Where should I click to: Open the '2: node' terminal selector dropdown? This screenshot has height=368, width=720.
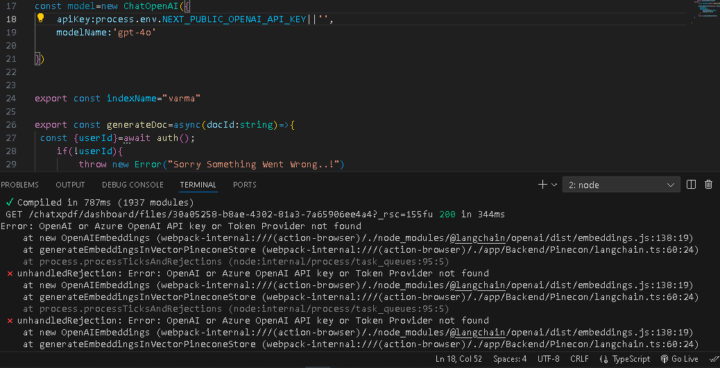tap(621, 185)
